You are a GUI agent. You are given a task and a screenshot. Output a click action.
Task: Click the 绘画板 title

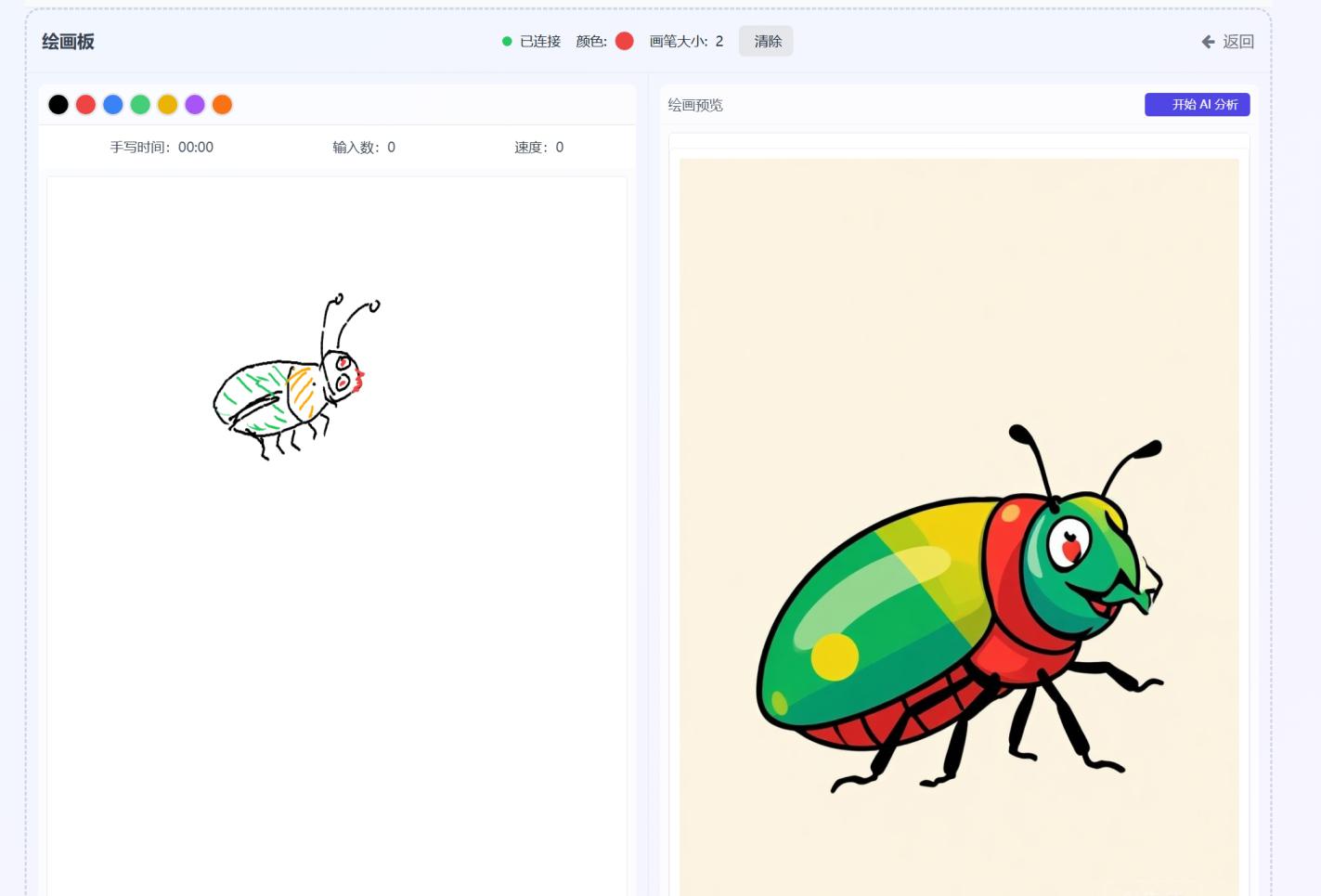[68, 41]
